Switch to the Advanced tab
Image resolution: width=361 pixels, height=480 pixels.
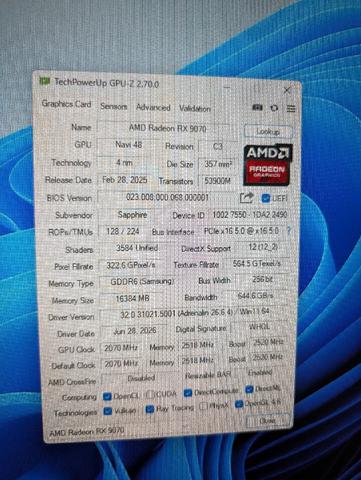tap(153, 107)
